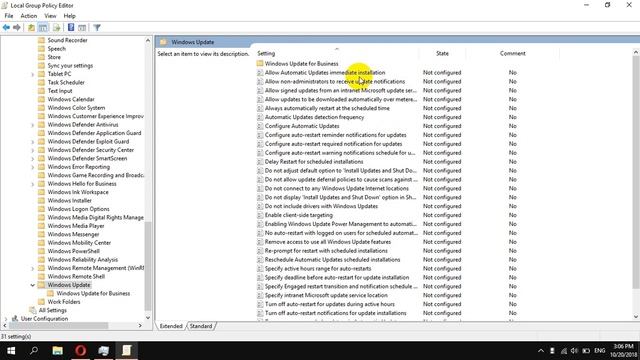Select 'Specify intranet Microsoft update service location'
The width and height of the screenshot is (640, 360).
326,295
